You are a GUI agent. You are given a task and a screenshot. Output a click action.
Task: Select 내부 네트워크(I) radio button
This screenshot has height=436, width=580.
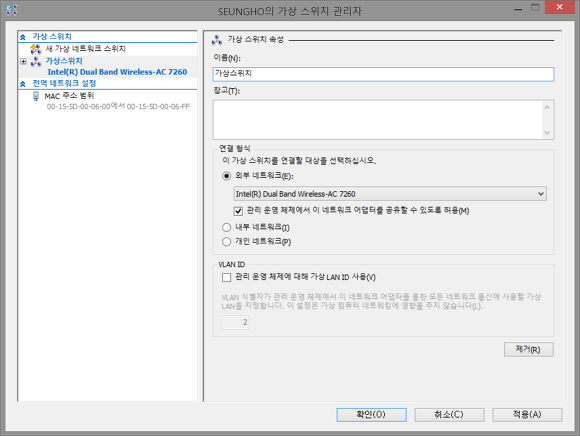click(226, 227)
